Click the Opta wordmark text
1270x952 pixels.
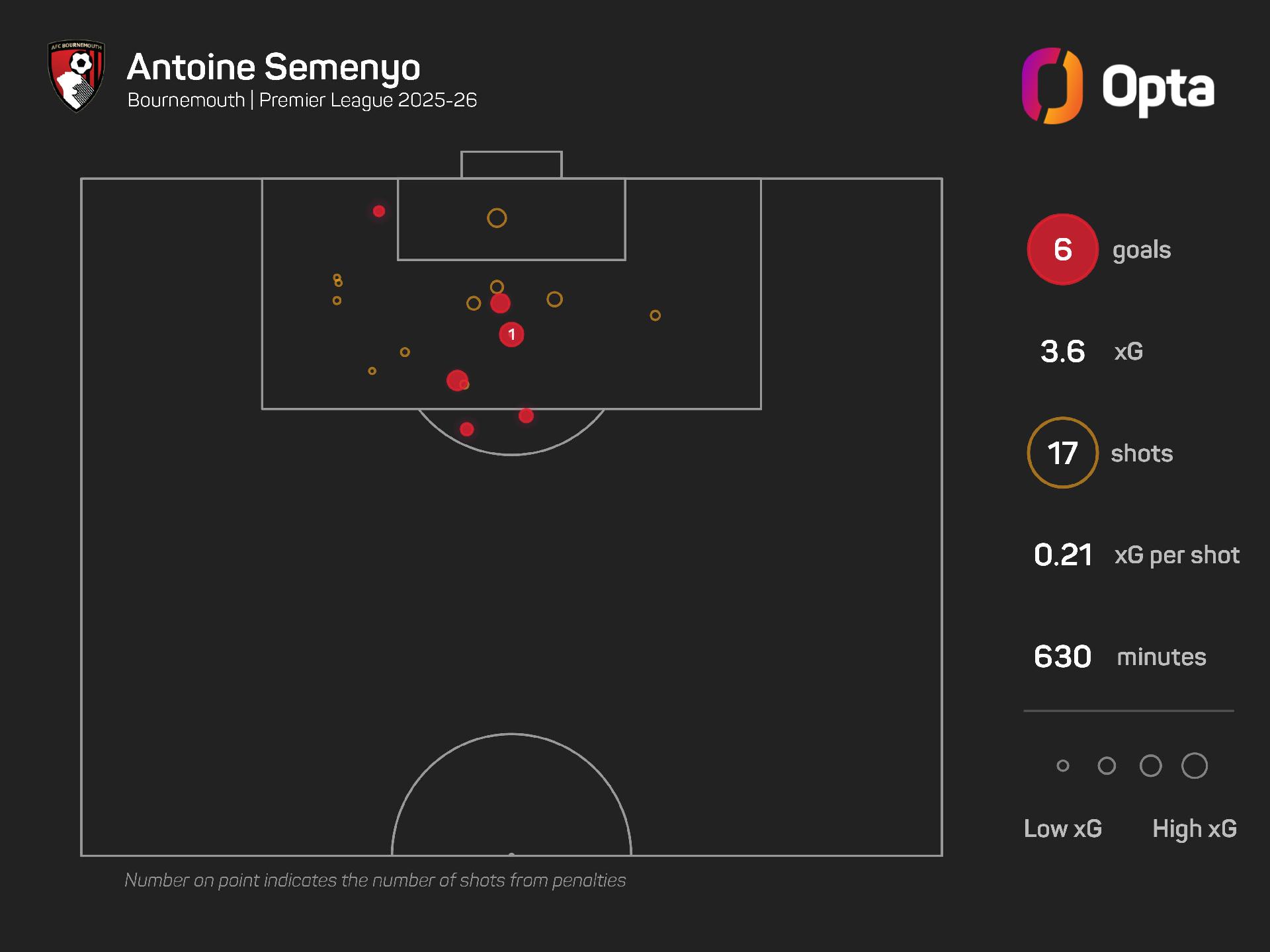tap(1158, 88)
